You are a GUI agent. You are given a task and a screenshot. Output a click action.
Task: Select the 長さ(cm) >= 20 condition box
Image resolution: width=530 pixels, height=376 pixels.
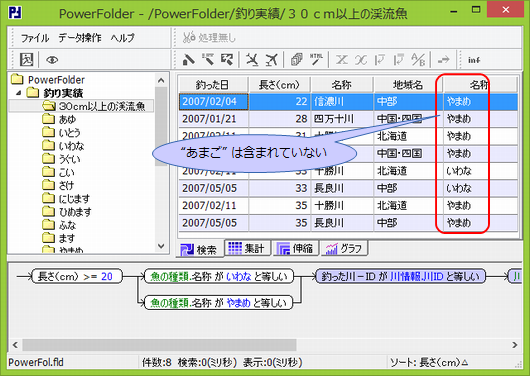77,277
